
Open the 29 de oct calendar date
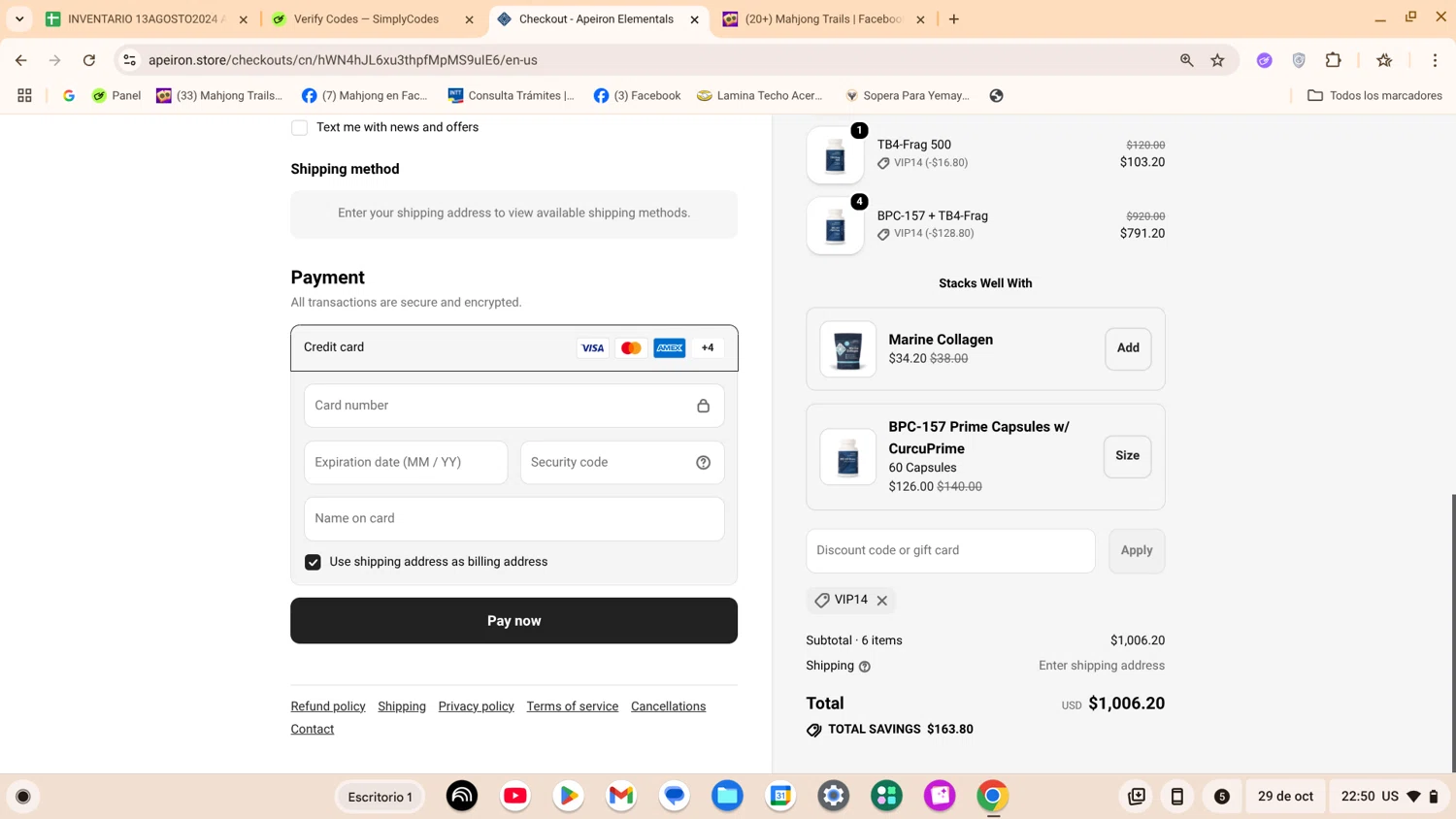pyautogui.click(x=1285, y=797)
